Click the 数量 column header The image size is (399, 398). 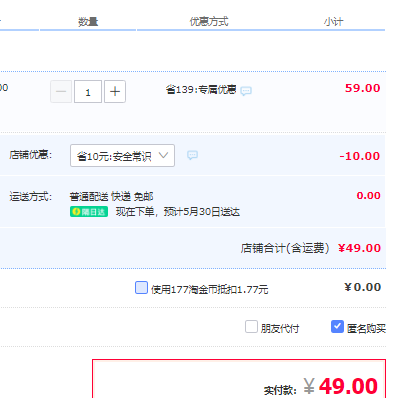pos(88,22)
